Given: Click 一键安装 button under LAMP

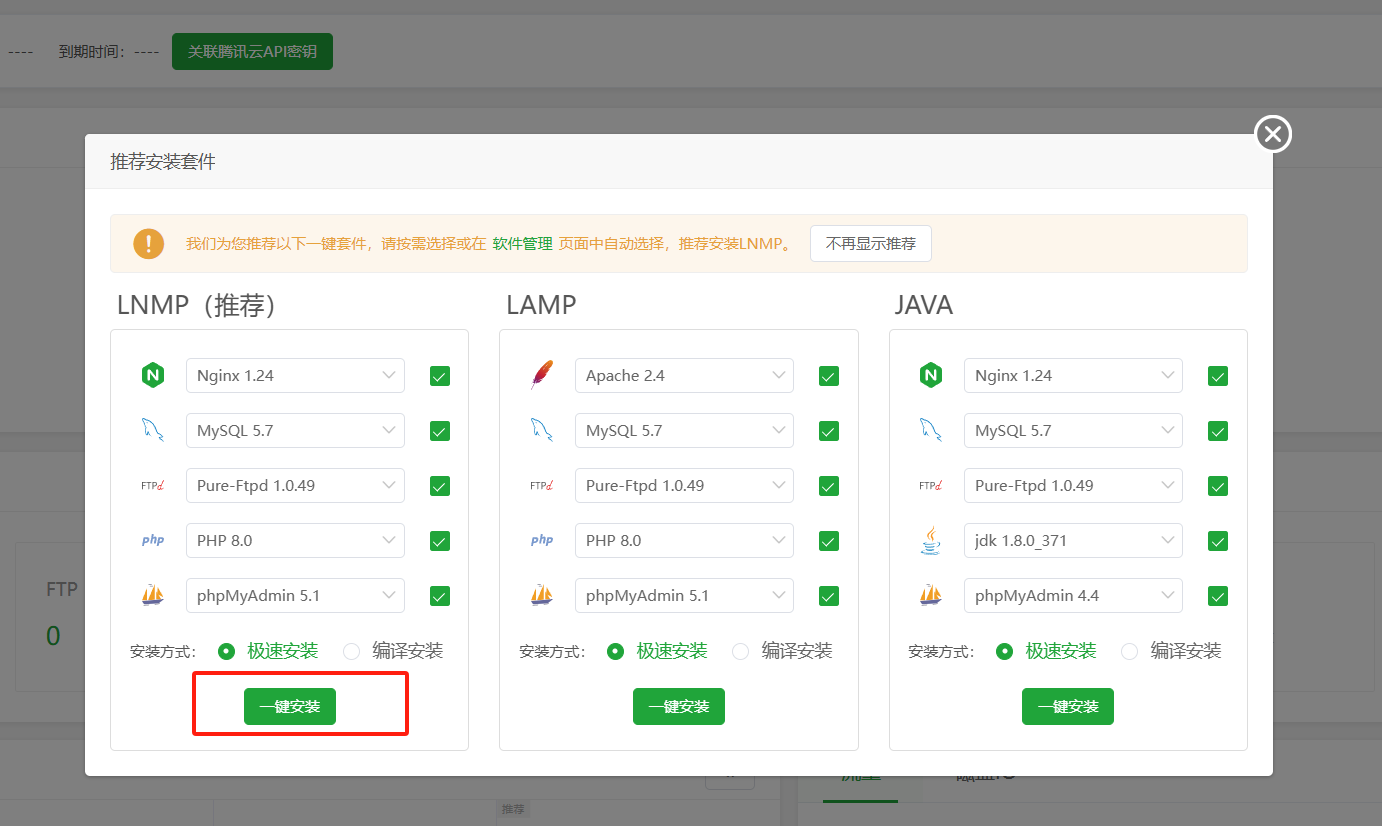Looking at the screenshot, I should coord(679,706).
